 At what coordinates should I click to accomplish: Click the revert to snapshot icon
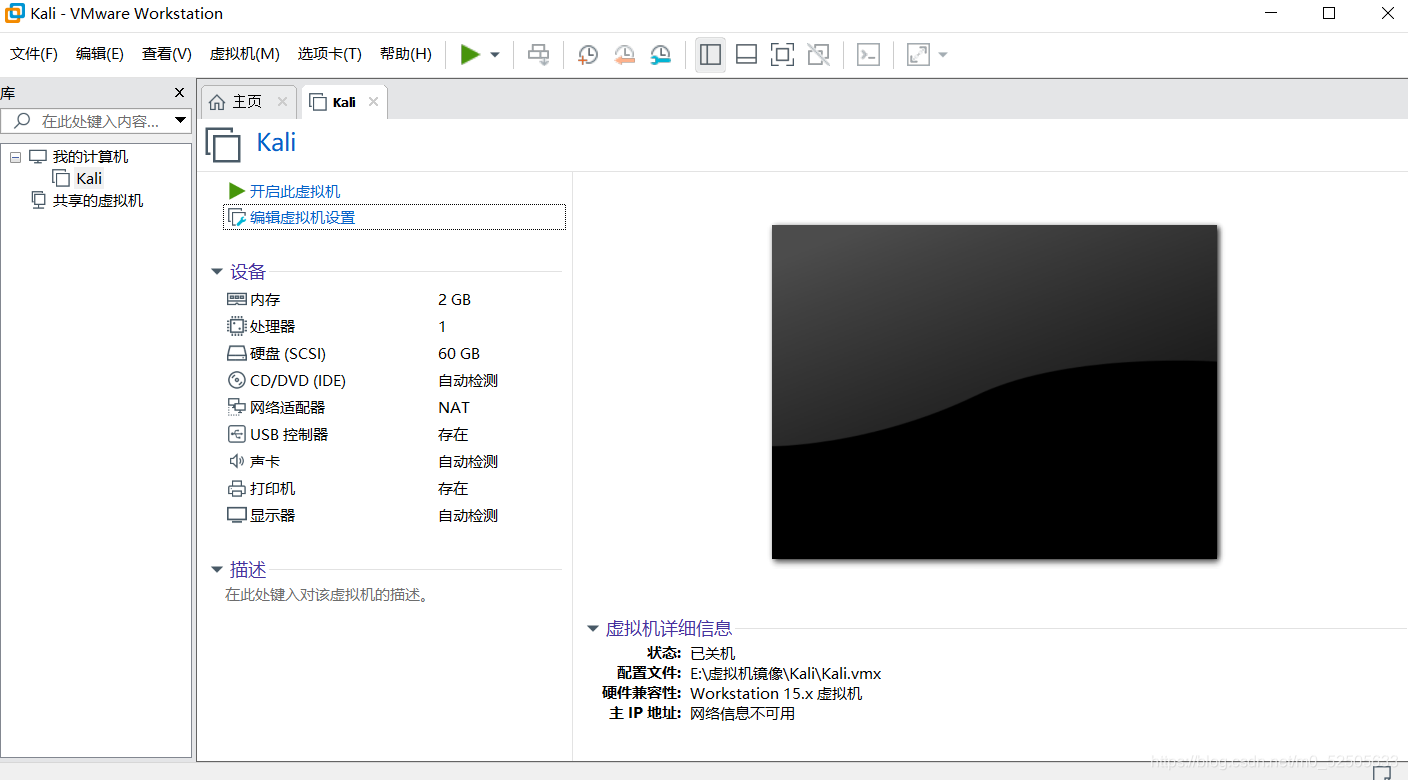tap(624, 55)
